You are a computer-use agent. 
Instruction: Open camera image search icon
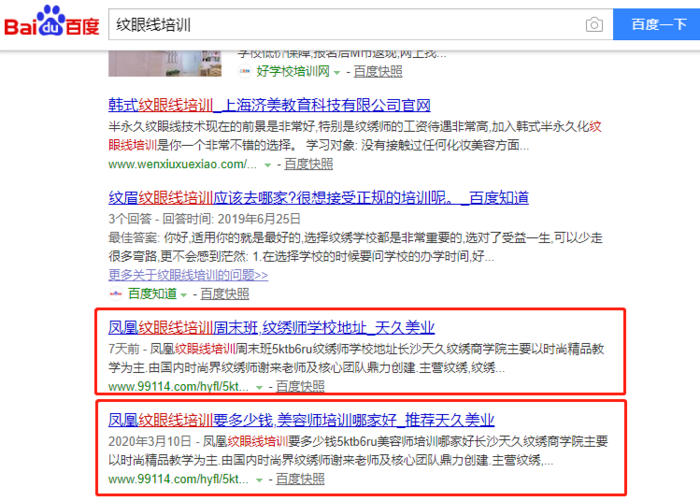point(594,25)
